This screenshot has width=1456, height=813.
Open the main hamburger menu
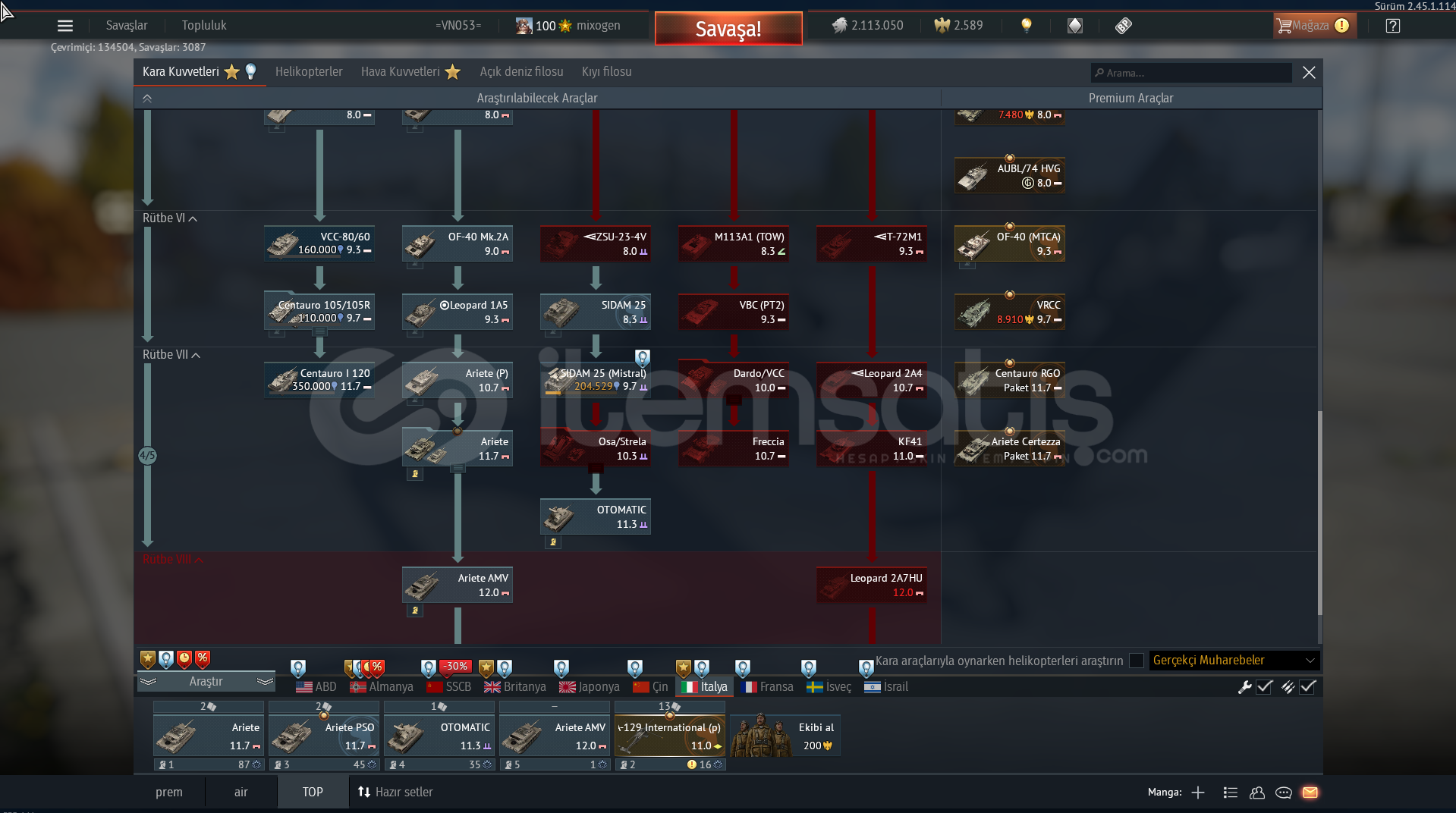(65, 26)
